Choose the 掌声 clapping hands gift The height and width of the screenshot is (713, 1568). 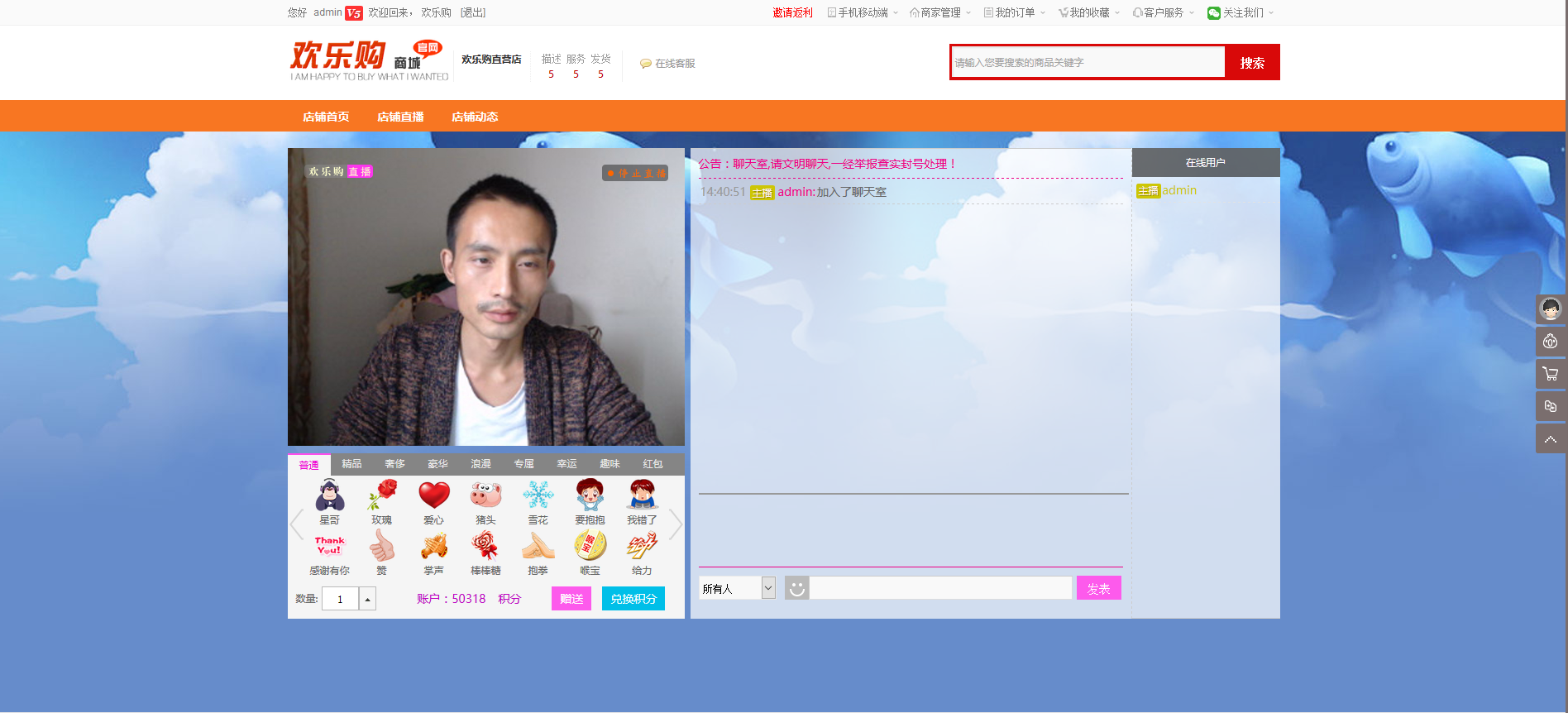pos(434,546)
